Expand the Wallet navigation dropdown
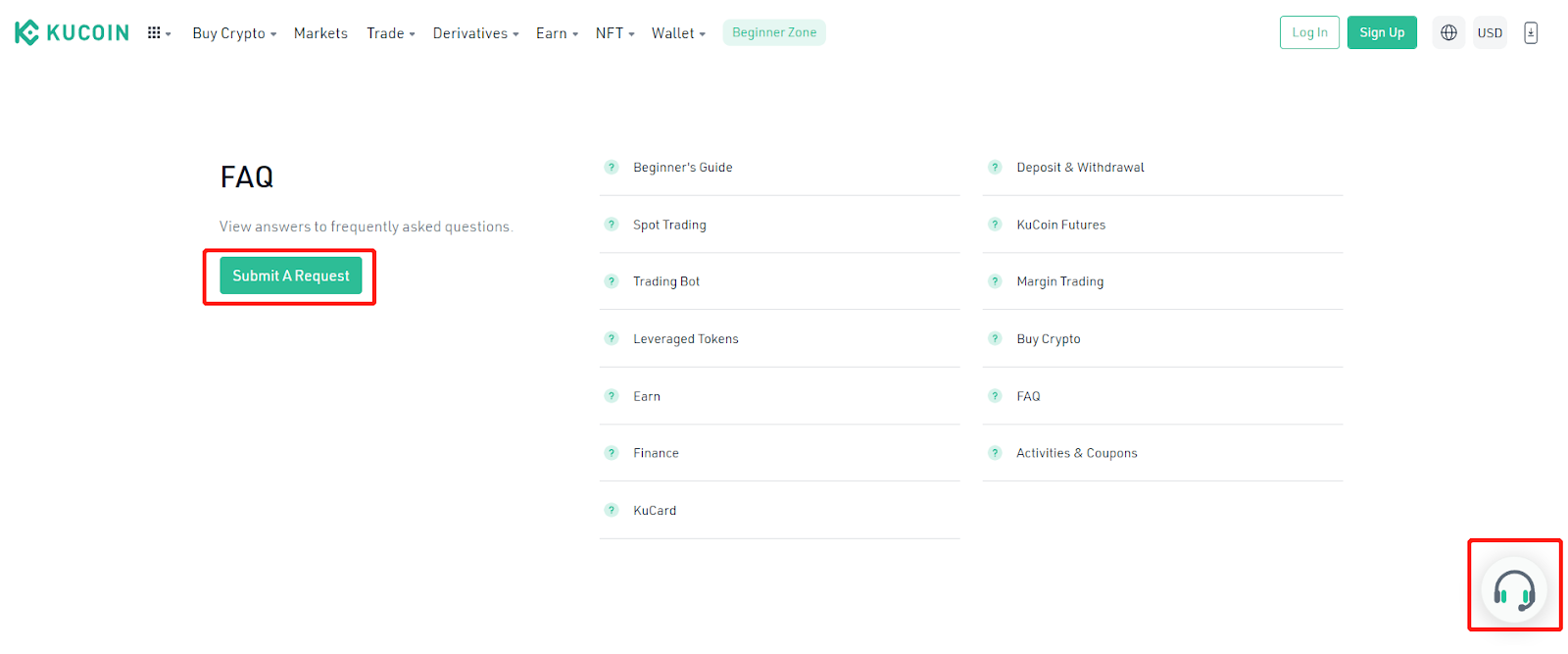Viewport: 1568px width, 654px height. pos(679,33)
